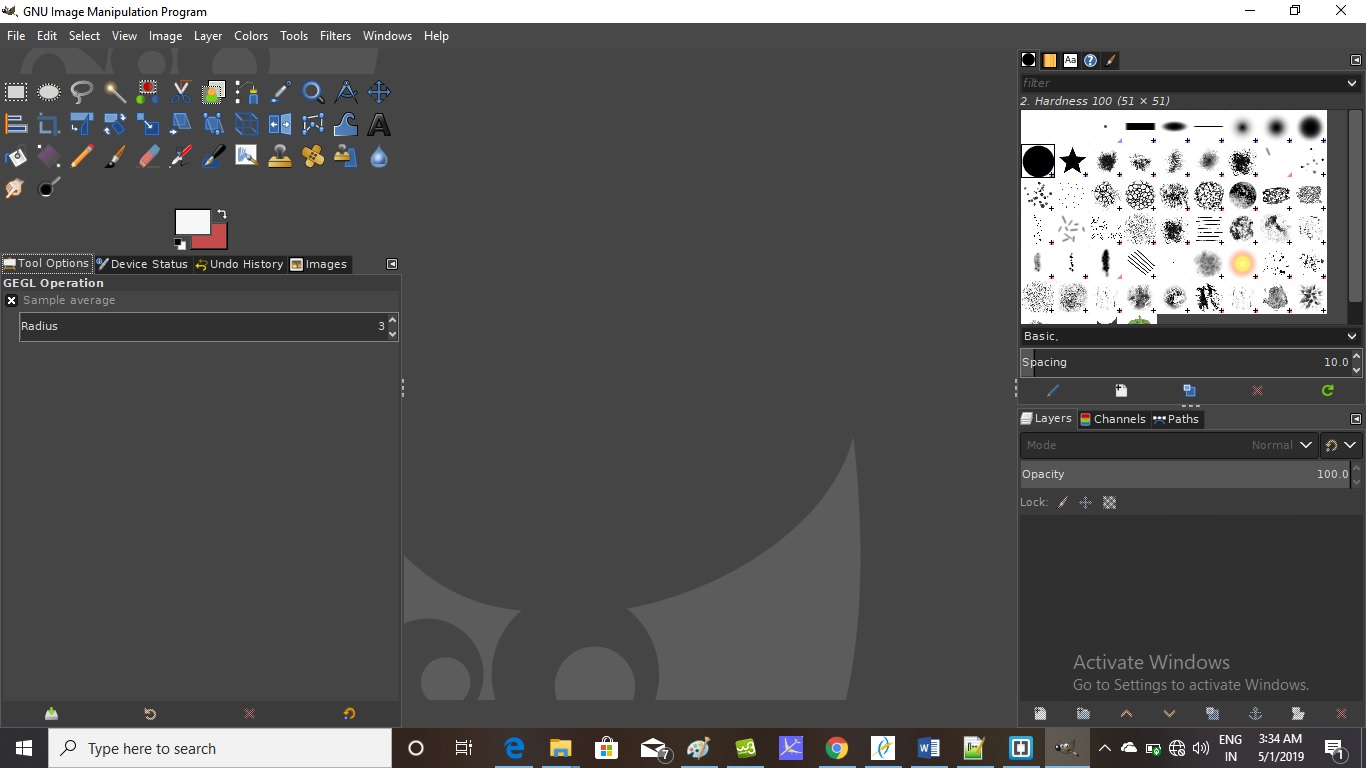Open the Brushes dock tab configuration menu

1357,60
